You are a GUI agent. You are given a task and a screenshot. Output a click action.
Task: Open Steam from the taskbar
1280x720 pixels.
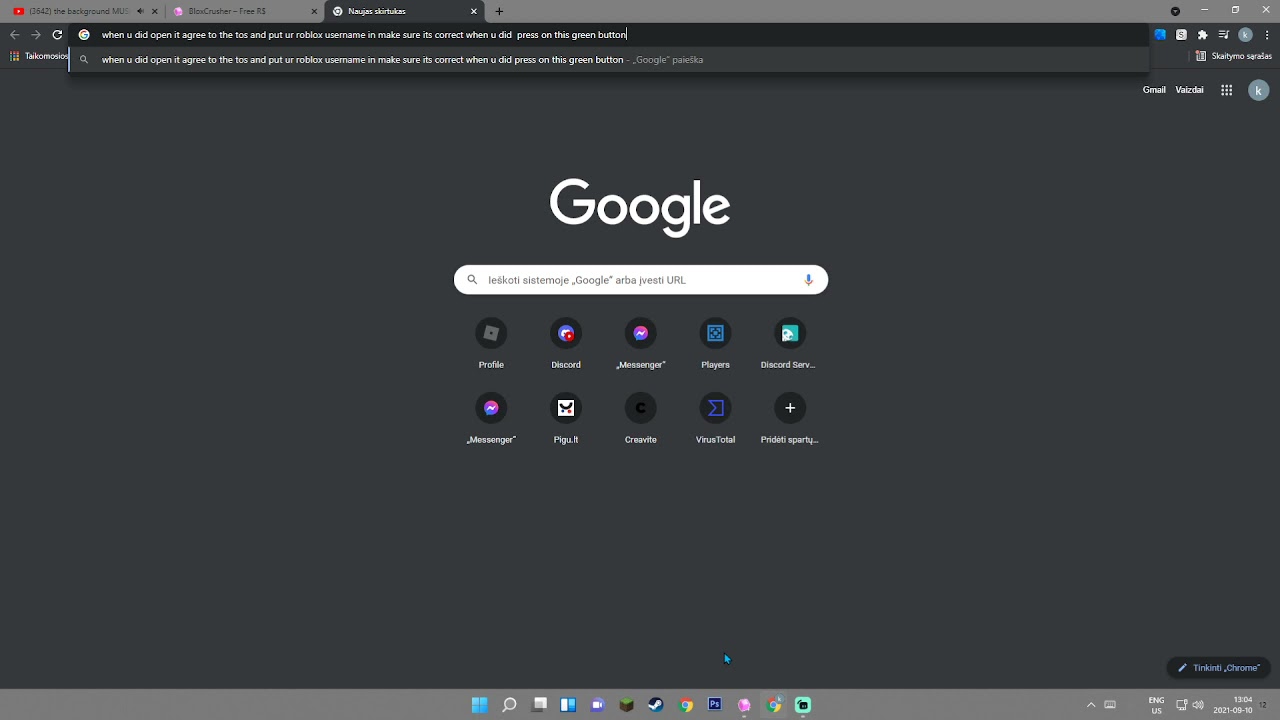pyautogui.click(x=656, y=705)
